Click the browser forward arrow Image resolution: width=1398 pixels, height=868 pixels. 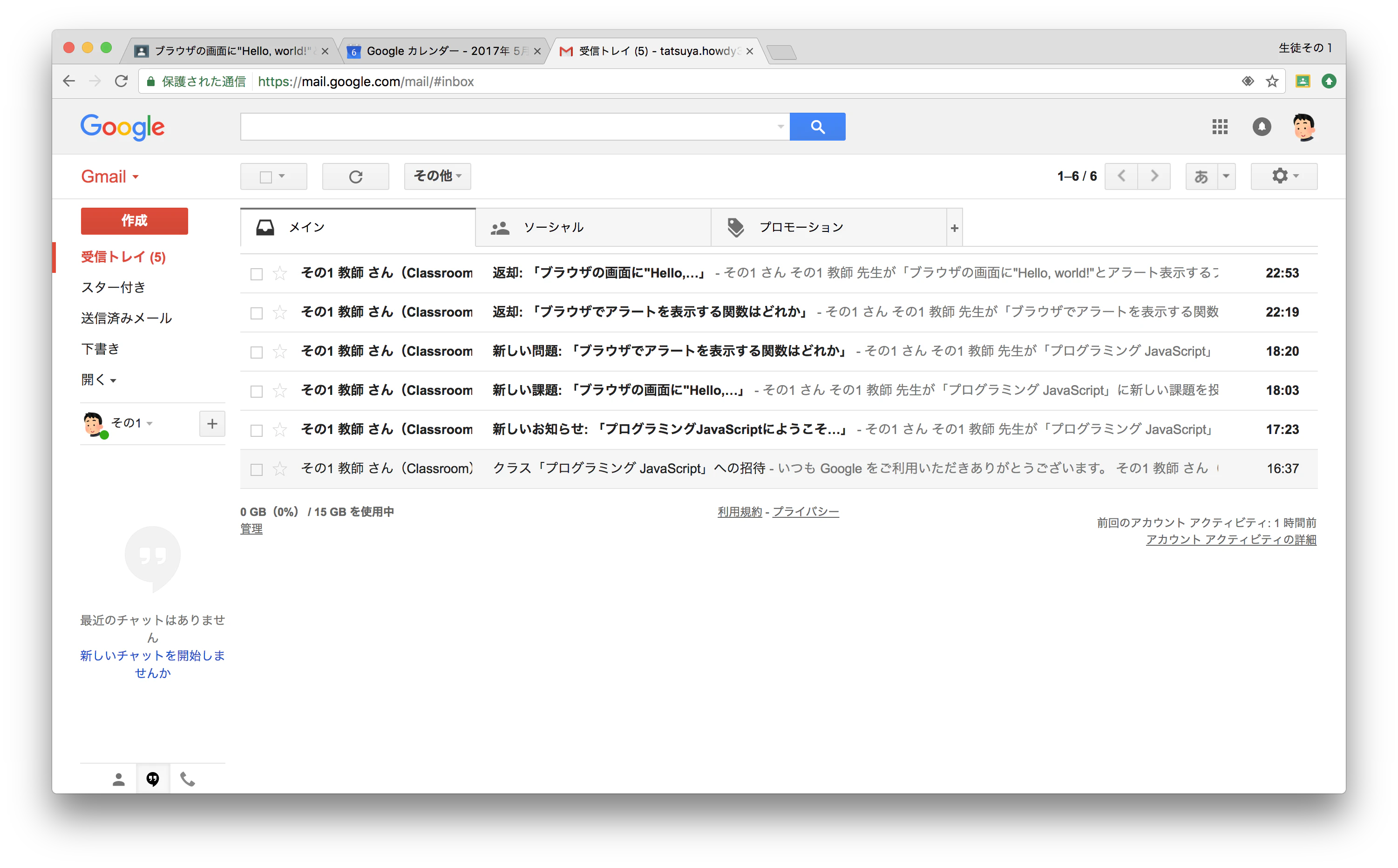(x=95, y=81)
